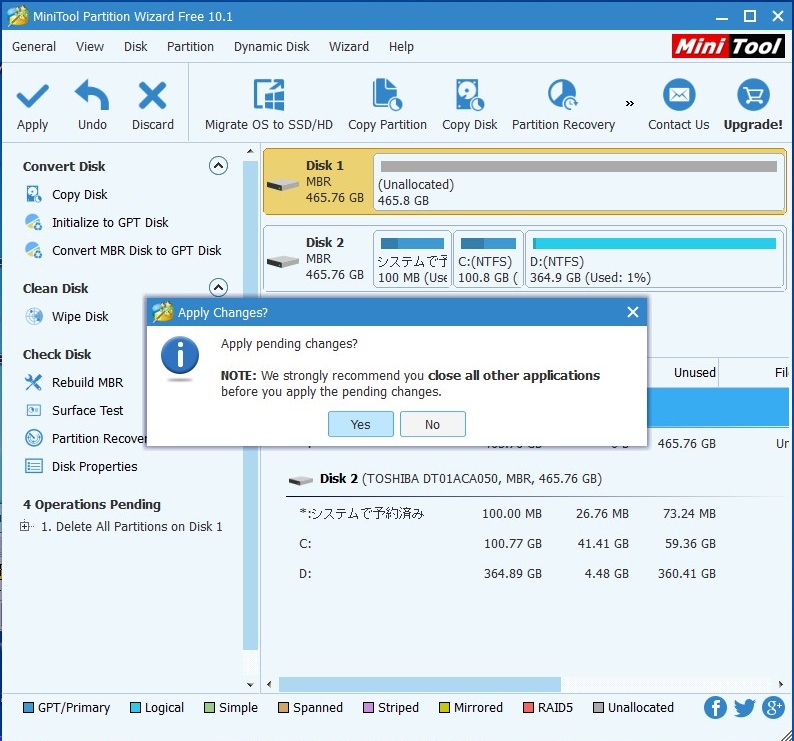
Task: Open the View menu
Action: (90, 47)
